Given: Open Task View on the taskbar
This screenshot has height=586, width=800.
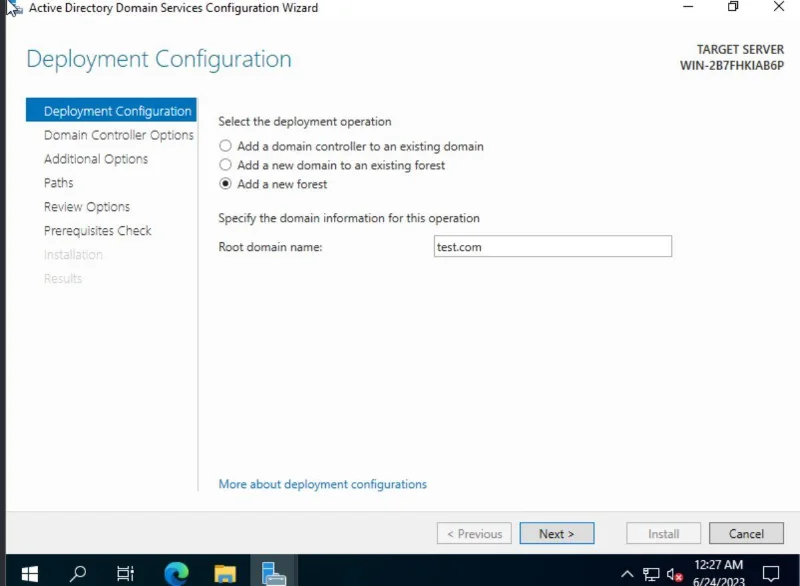Looking at the screenshot, I should [125, 573].
